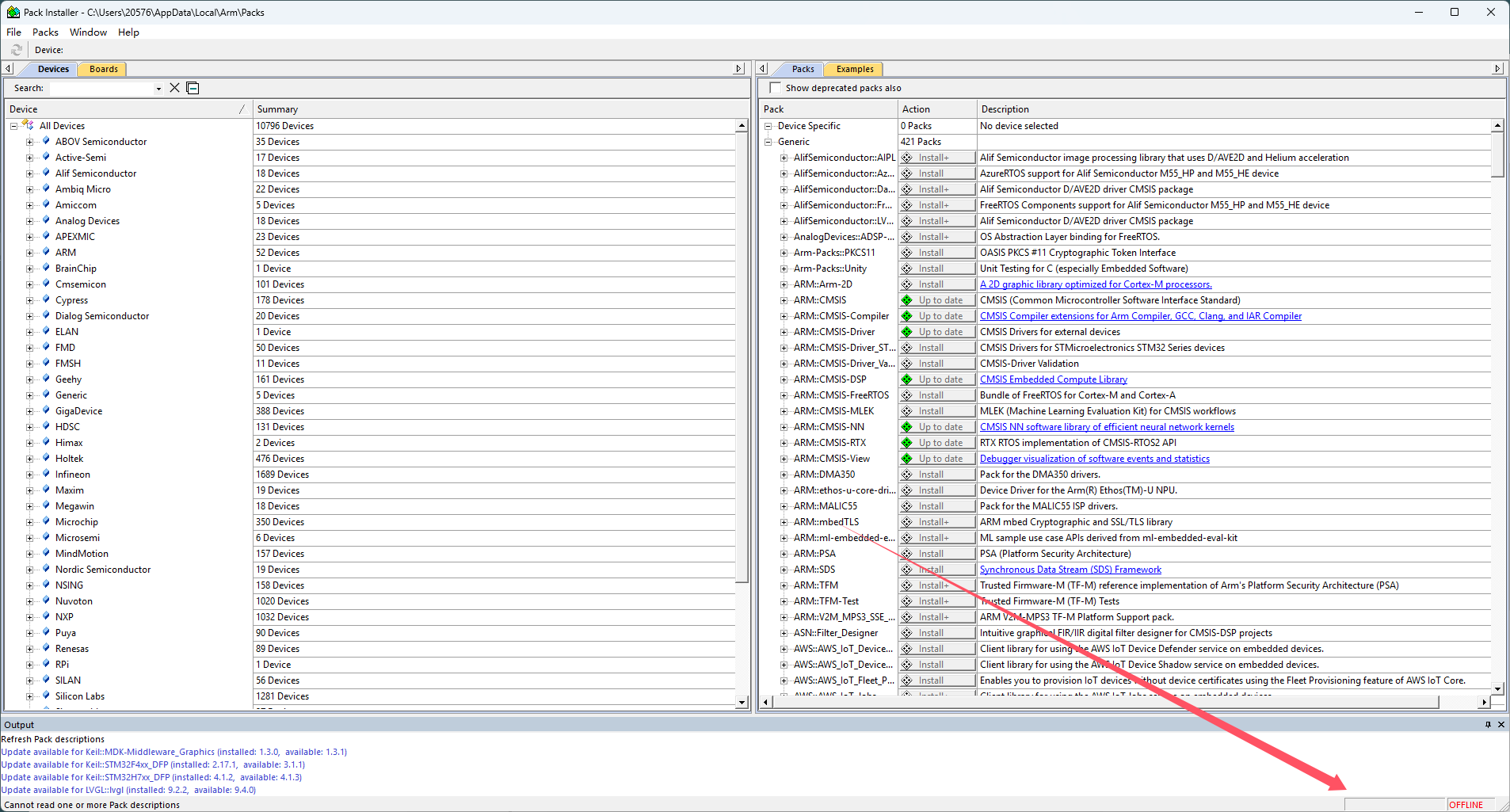Type in the device Search field

coord(101,88)
